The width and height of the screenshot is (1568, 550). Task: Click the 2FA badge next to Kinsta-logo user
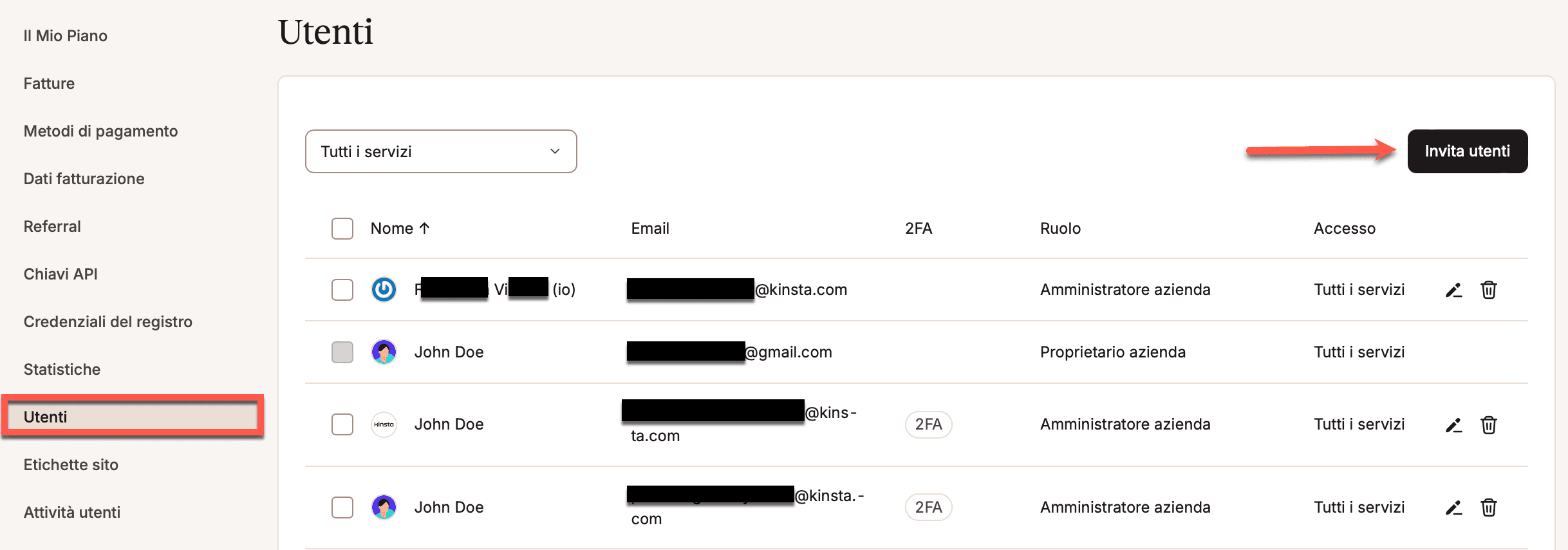coord(928,424)
